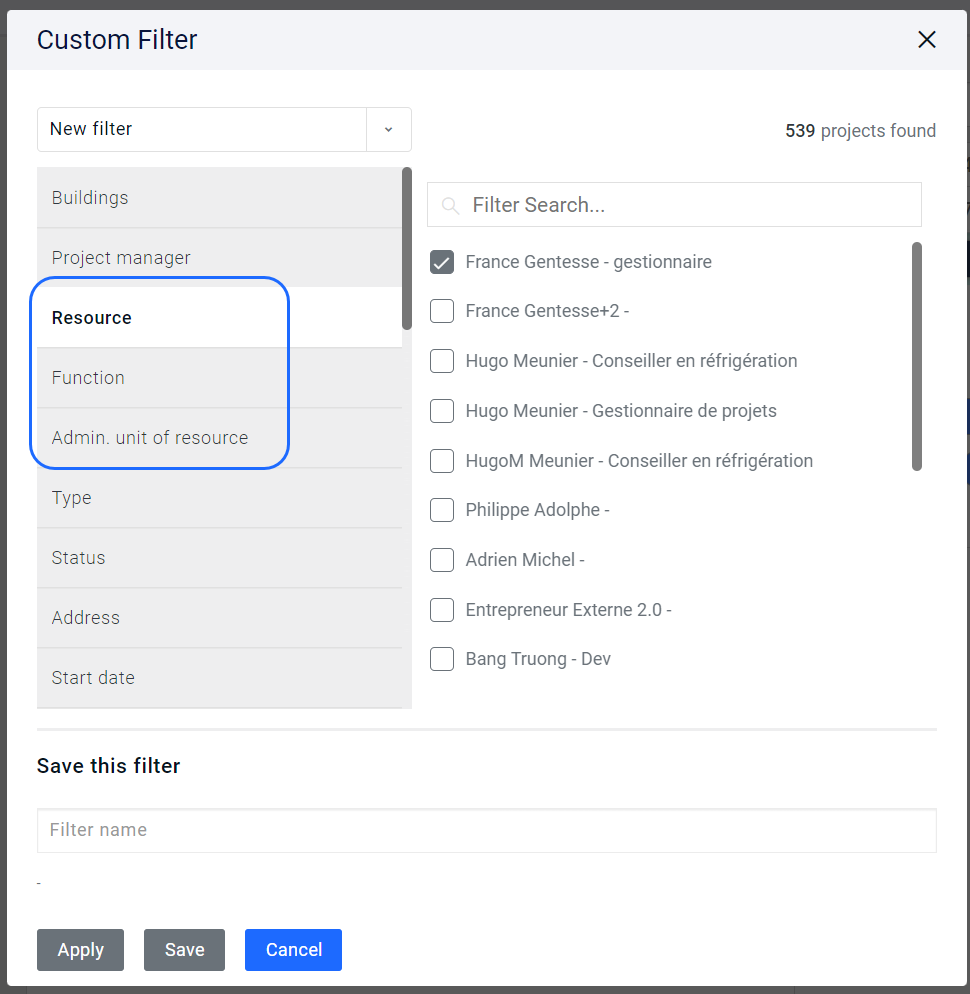Select Adrien Michel from the list
Screen dimensions: 970x994
click(x=441, y=560)
